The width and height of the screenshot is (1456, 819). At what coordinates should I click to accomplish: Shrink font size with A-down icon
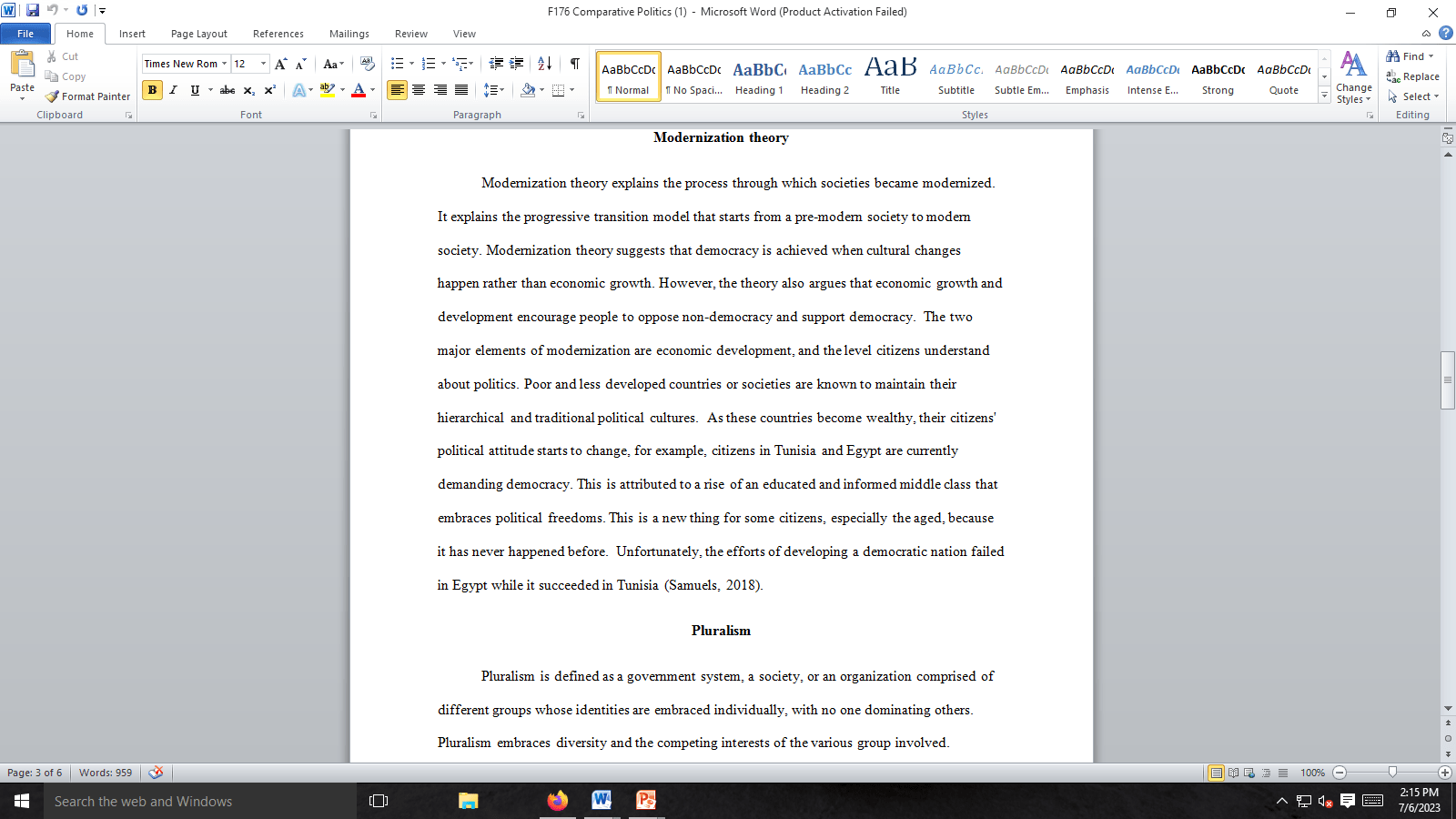[301, 64]
